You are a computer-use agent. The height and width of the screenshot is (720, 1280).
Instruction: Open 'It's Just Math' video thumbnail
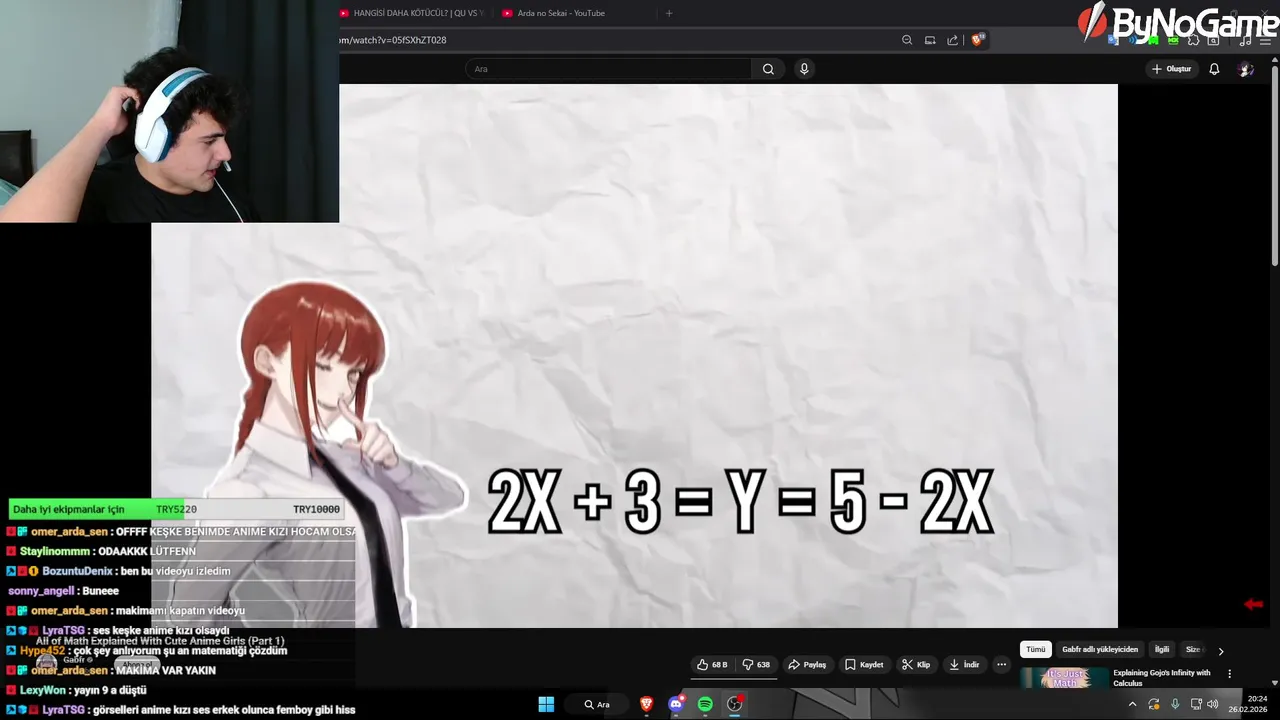[x=1064, y=677]
